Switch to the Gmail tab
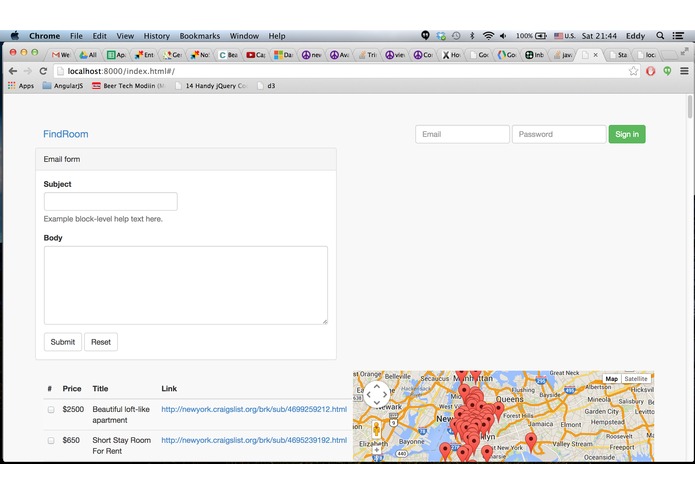 pyautogui.click(x=60, y=54)
